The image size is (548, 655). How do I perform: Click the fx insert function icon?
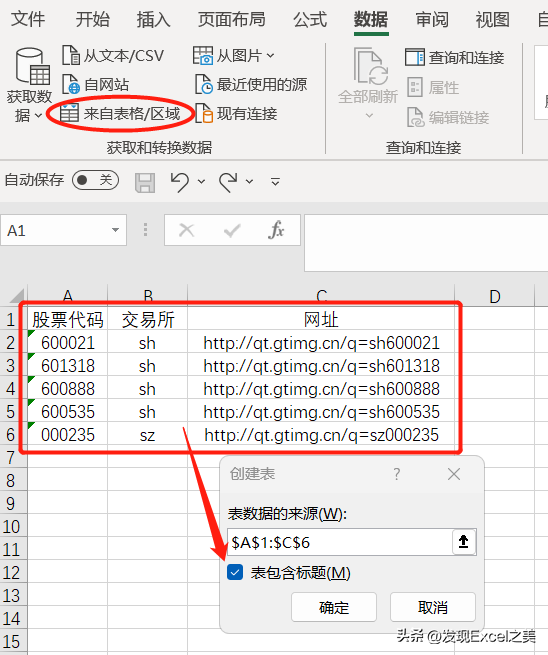(x=276, y=230)
